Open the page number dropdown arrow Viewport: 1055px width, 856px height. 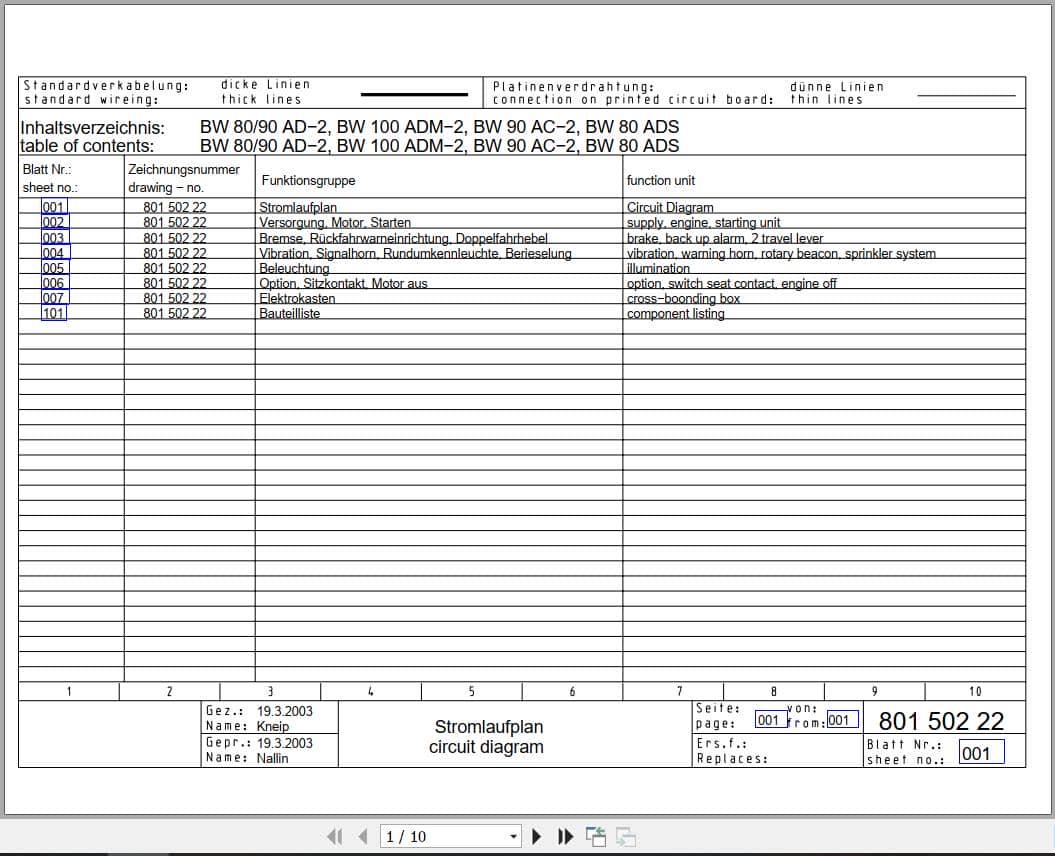[x=513, y=836]
